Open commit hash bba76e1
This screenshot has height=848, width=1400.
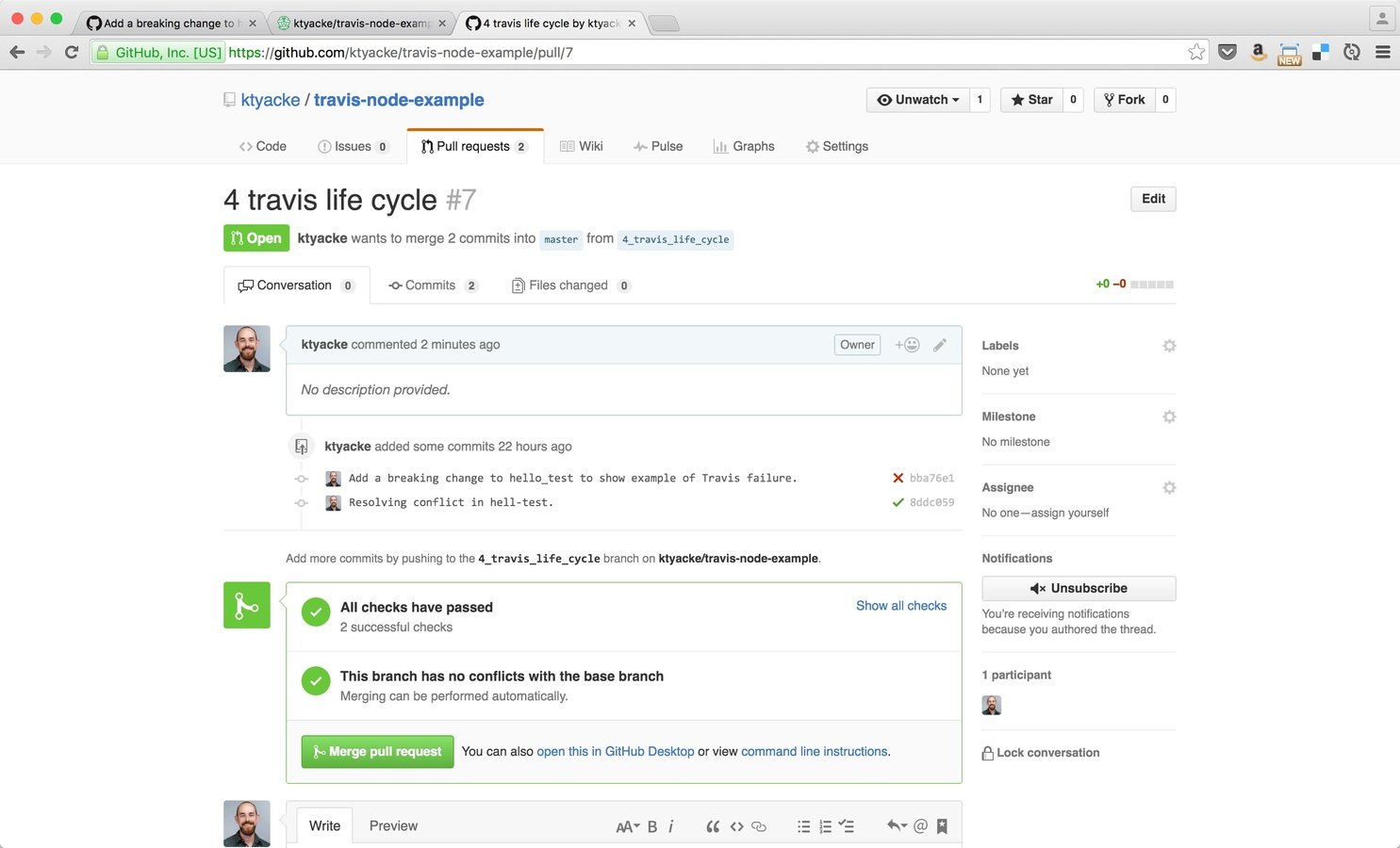(x=931, y=478)
